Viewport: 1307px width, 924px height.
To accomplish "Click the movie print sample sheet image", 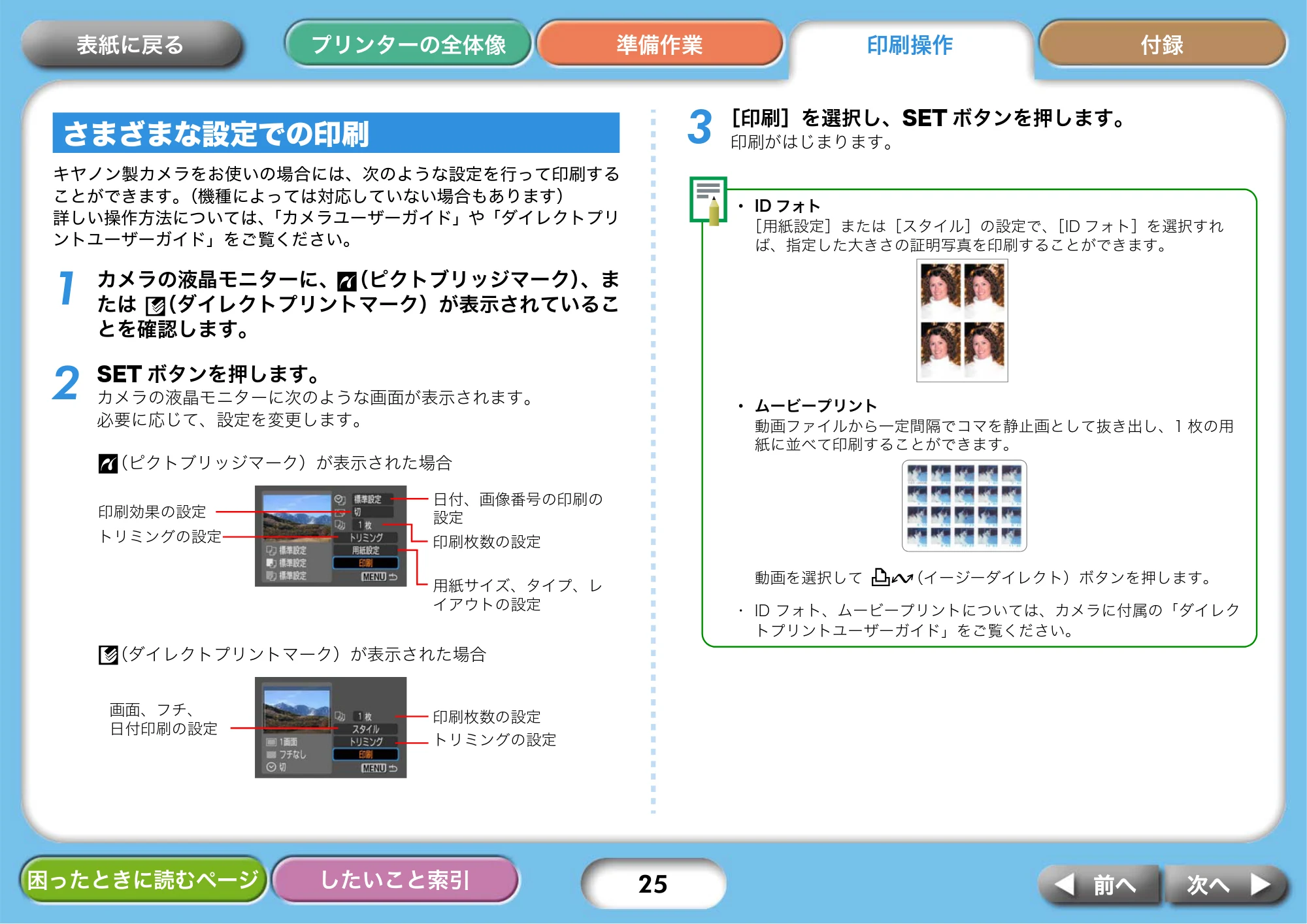I will click(965, 506).
